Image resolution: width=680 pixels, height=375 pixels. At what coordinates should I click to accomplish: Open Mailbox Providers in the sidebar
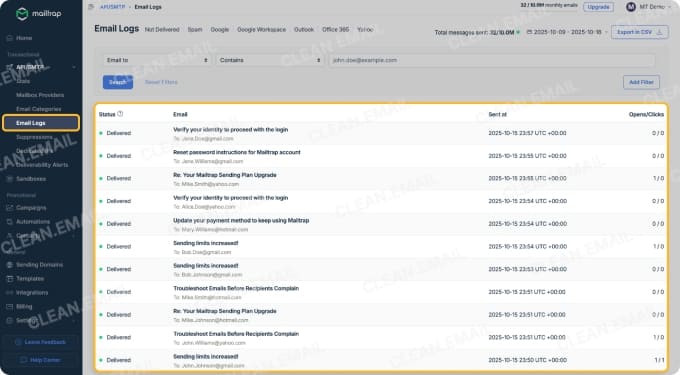[40, 95]
